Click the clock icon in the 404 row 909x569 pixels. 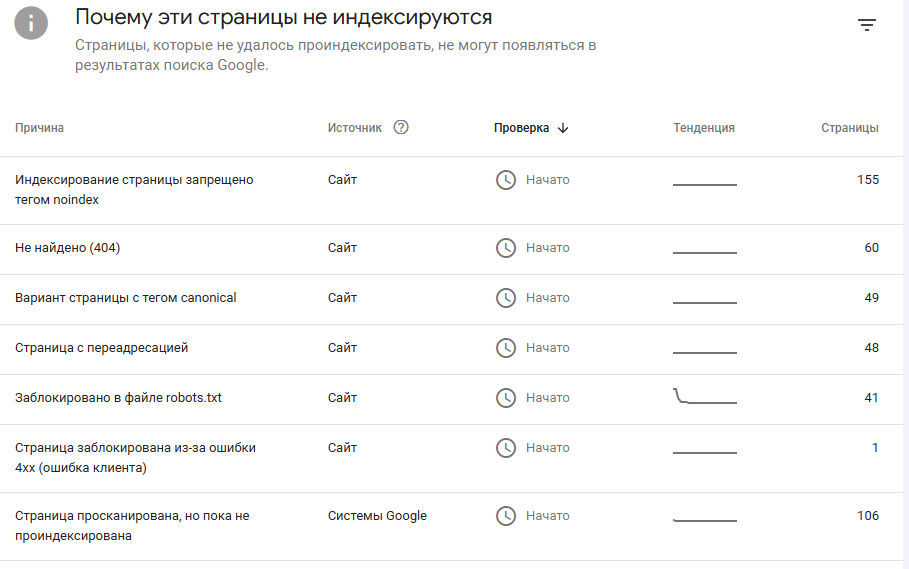pos(506,248)
